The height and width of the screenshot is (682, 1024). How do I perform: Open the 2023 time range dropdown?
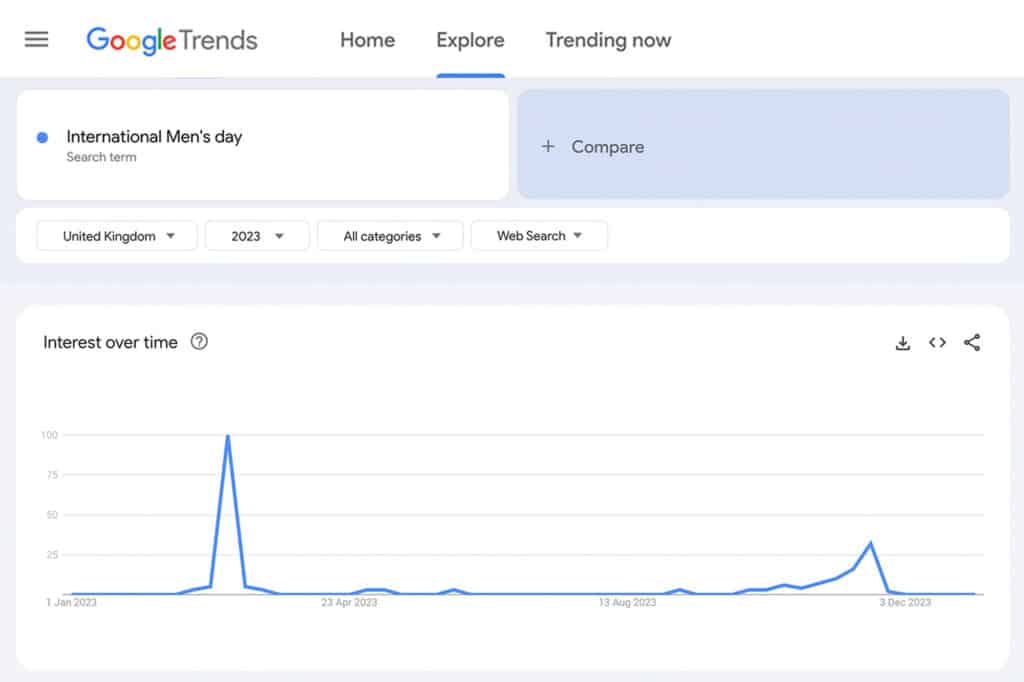coord(257,236)
